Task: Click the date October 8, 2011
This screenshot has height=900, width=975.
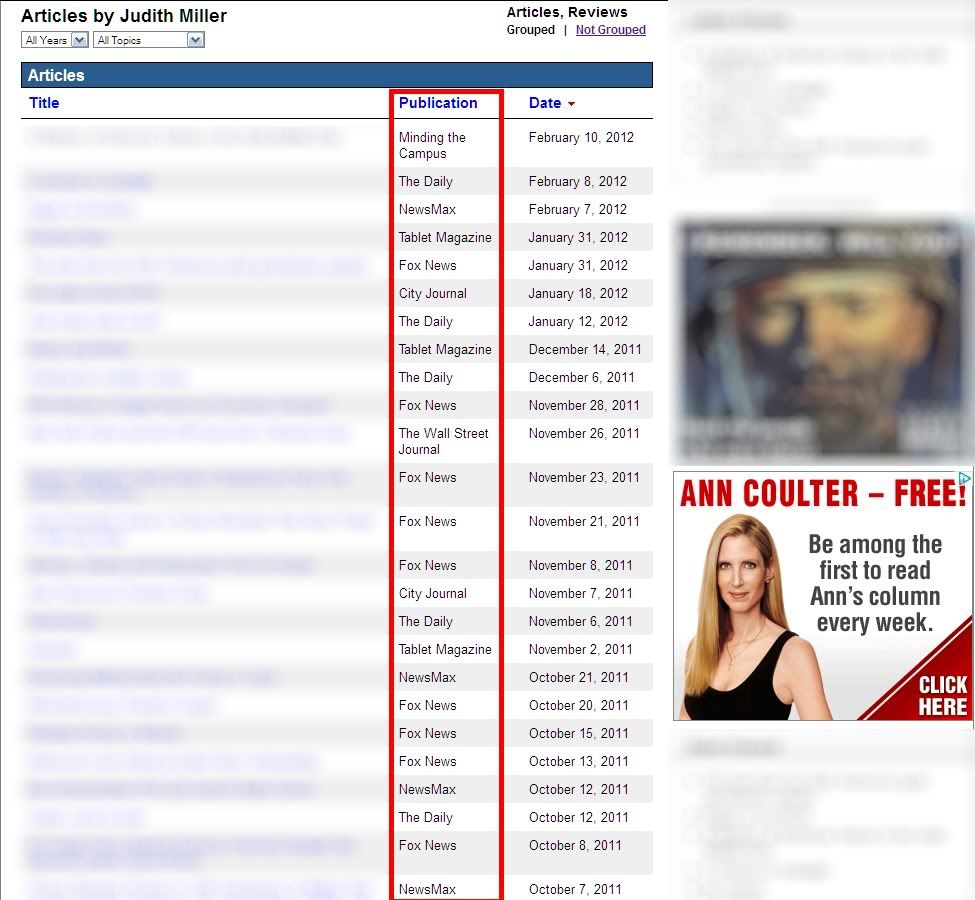Action: pos(575,846)
